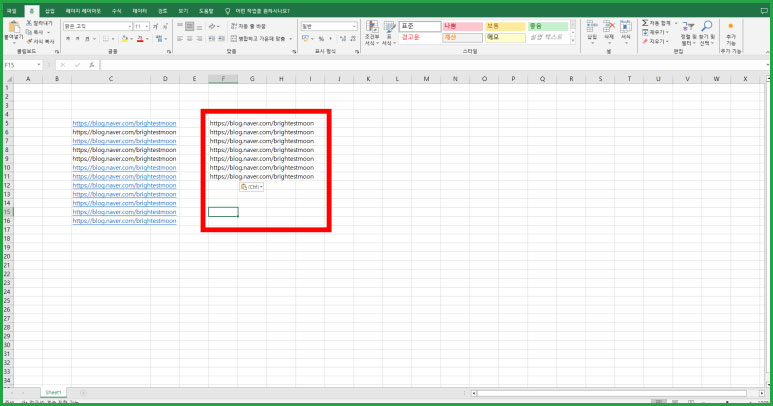773x406 pixels.
Task: Toggle middle vertical alignment
Action: click(190, 26)
